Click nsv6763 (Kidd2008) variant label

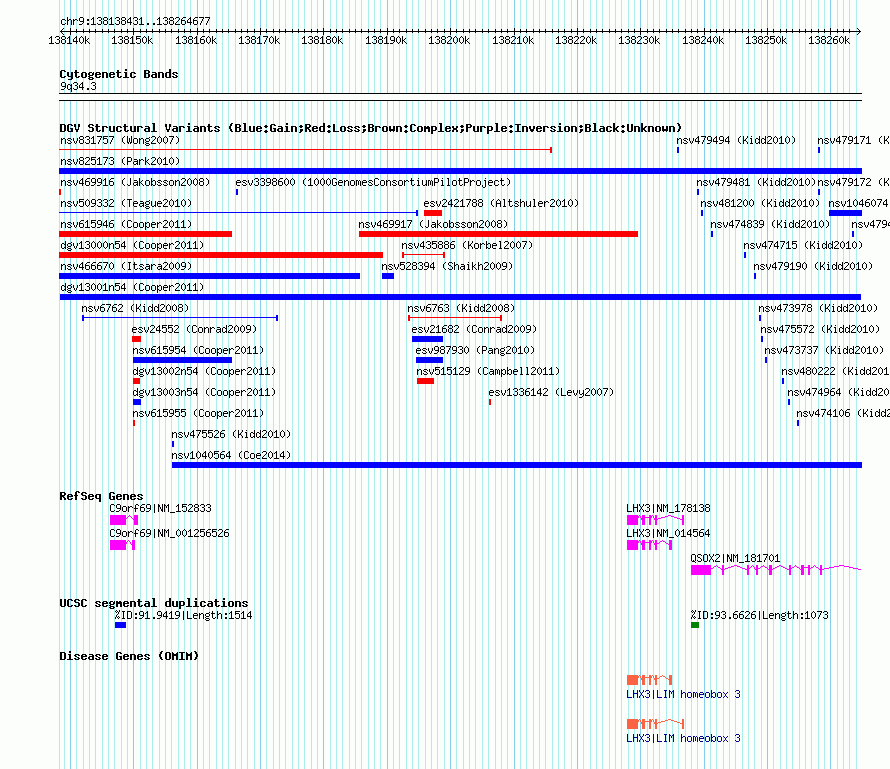click(x=461, y=308)
